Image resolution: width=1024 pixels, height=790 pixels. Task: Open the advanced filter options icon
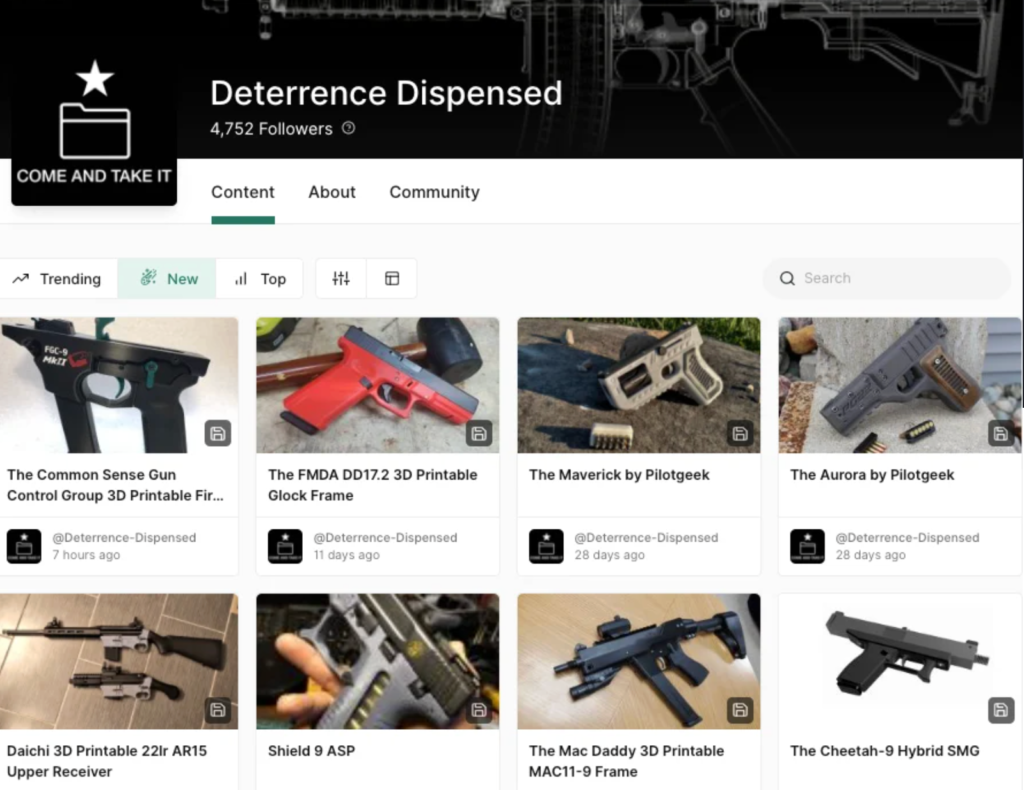(340, 278)
